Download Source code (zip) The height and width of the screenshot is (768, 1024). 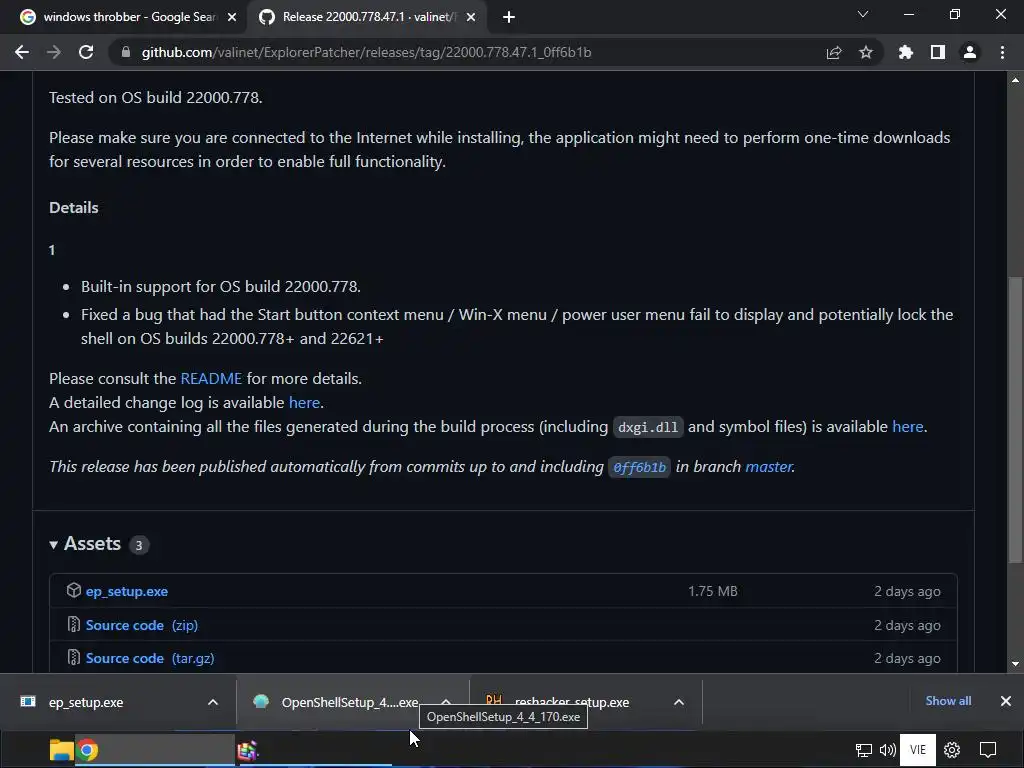pyautogui.click(x=142, y=626)
